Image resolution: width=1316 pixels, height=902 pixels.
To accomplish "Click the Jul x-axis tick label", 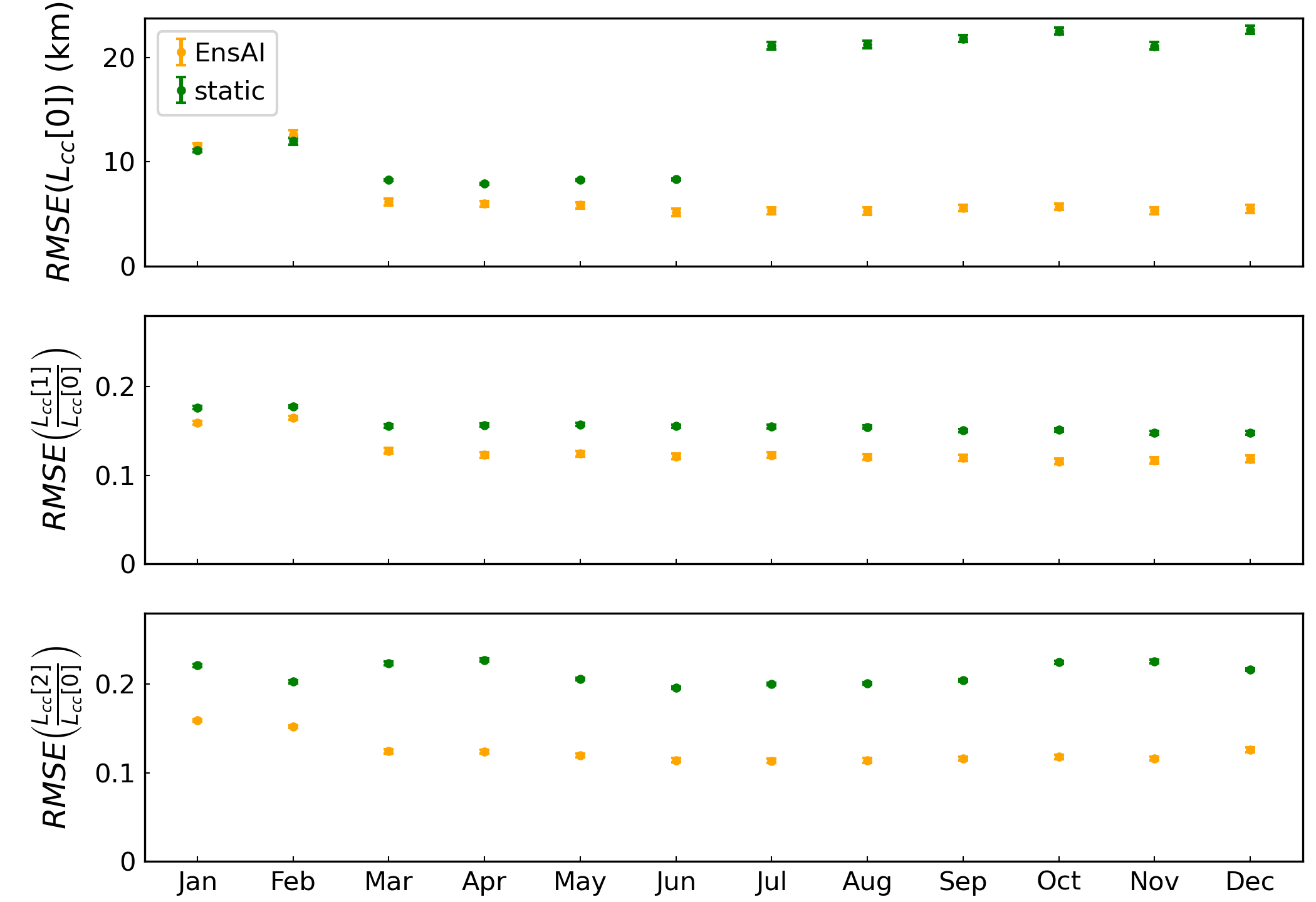I will (x=771, y=881).
